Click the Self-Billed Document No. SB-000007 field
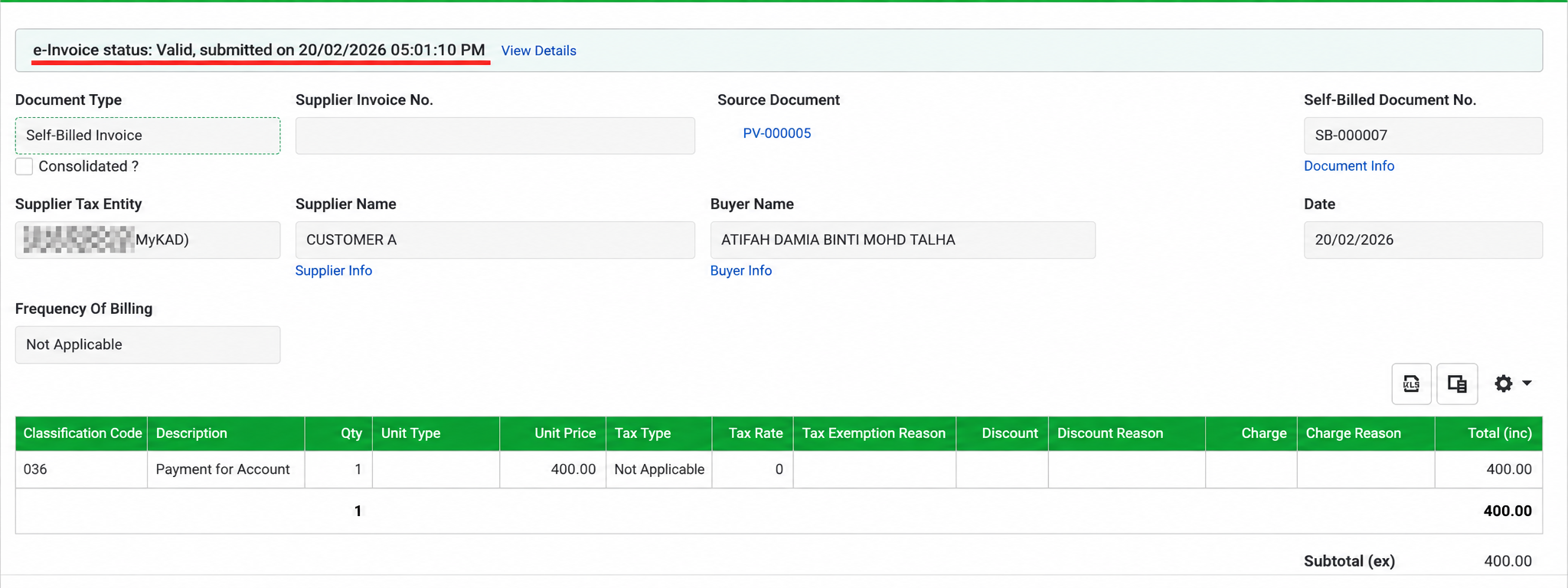This screenshot has width=1568, height=588. pos(1423,136)
